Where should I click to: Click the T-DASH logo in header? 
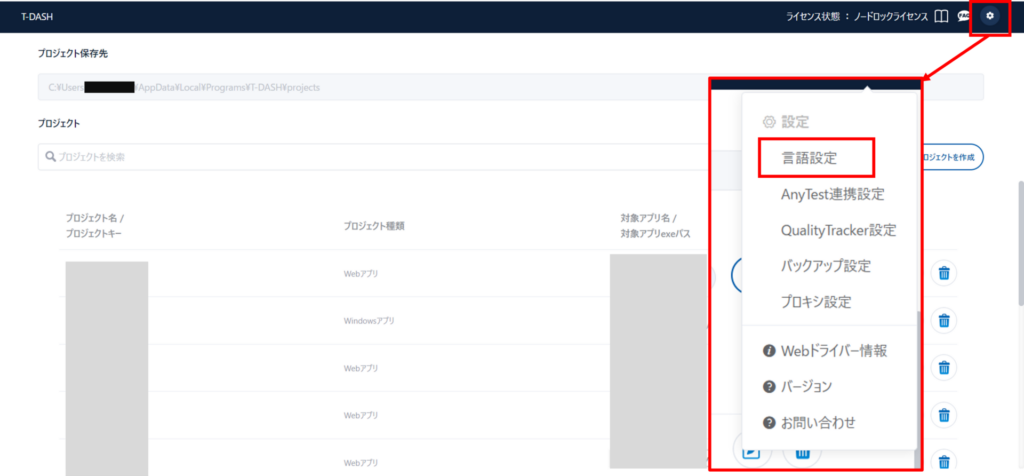[x=36, y=16]
